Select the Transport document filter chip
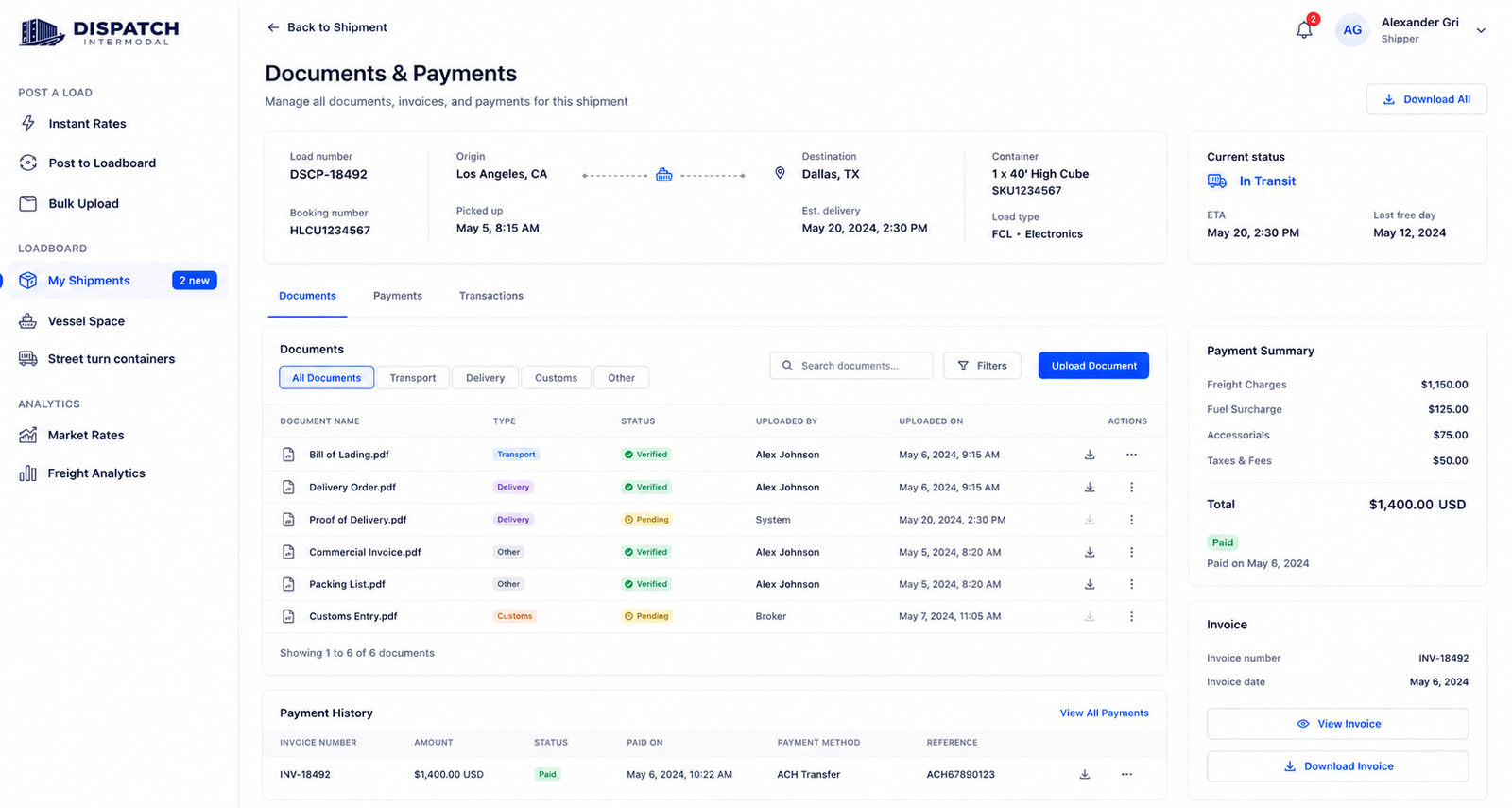 [413, 378]
